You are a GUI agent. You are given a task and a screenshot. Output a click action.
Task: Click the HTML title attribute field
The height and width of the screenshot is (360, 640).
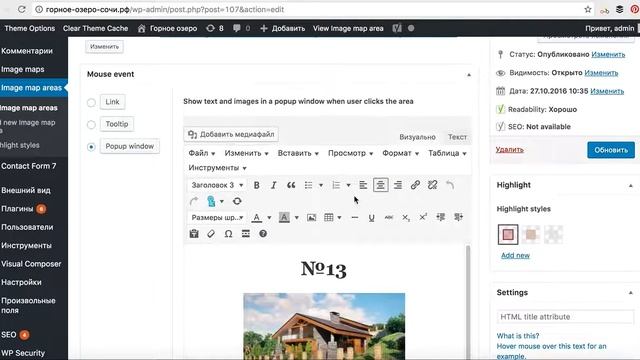point(565,317)
